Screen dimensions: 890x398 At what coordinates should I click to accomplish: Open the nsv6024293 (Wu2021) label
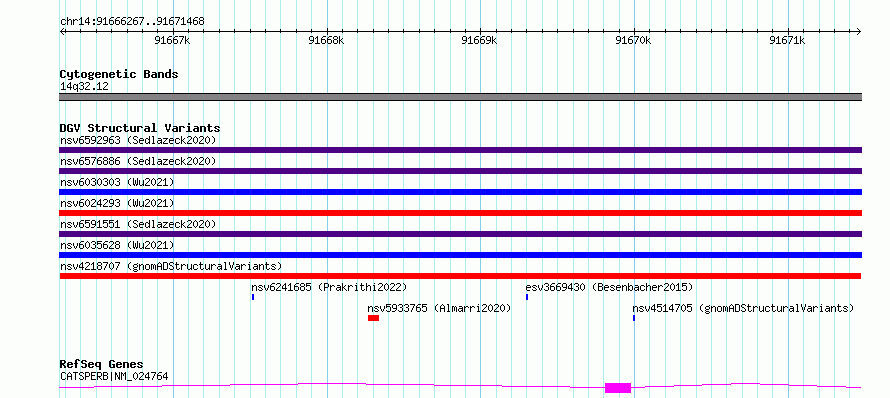click(117, 203)
